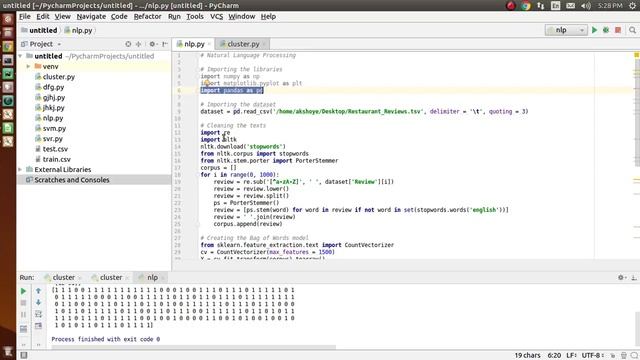The height and width of the screenshot is (360, 640).
Task: Hide the Project panel with hide icon
Action: [x=164, y=44]
